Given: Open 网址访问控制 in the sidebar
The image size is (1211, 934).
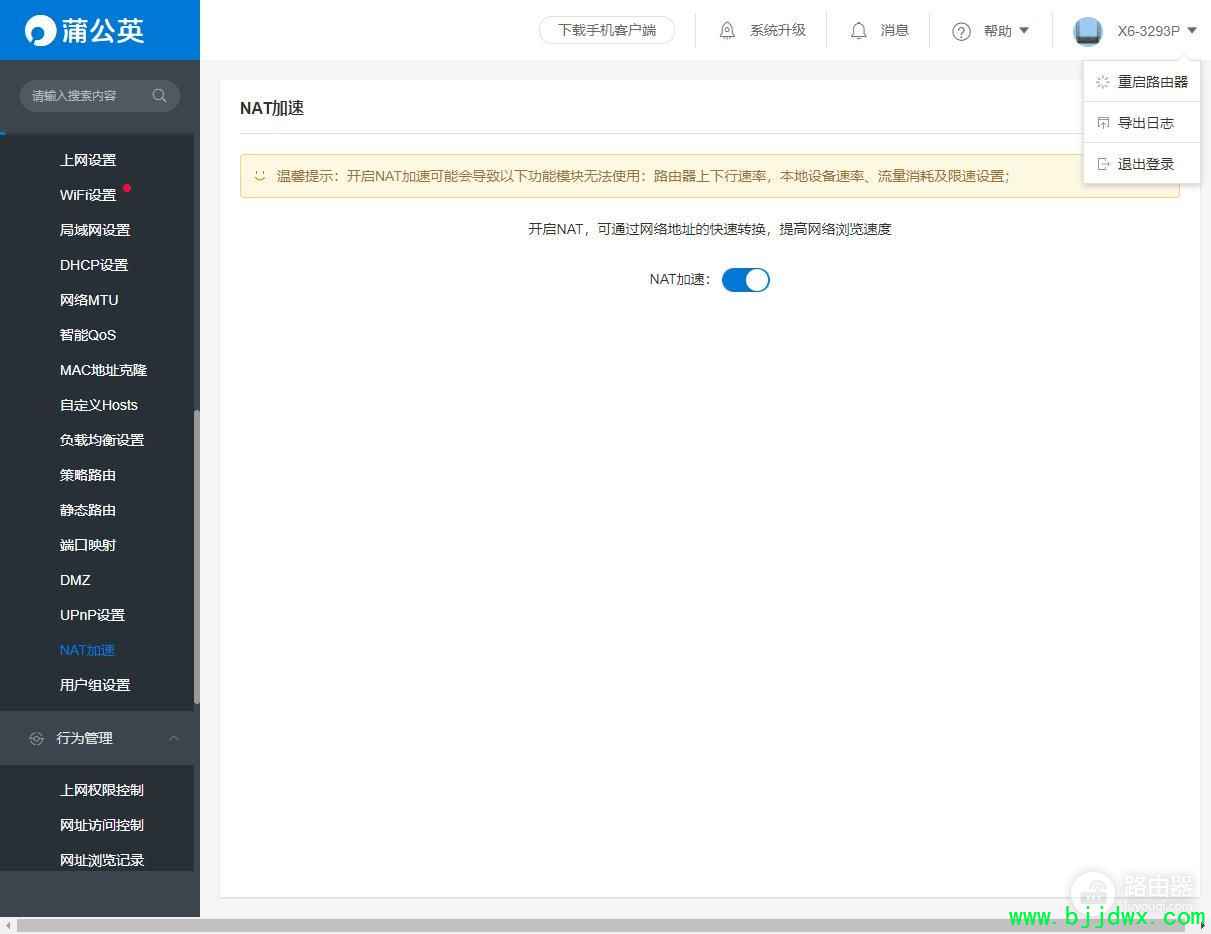Looking at the screenshot, I should click(x=102, y=825).
